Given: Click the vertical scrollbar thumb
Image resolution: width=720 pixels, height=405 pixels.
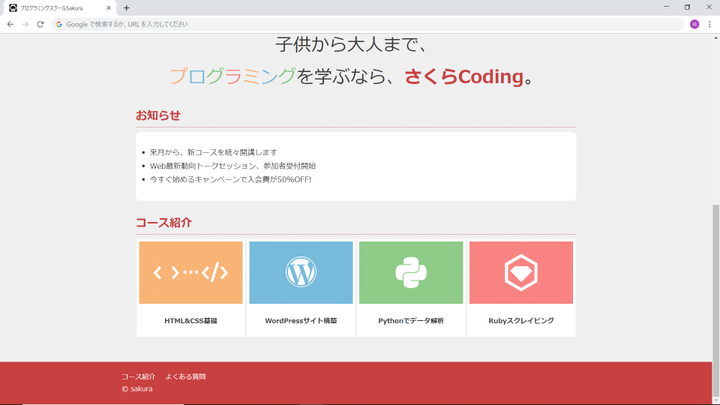Looking at the screenshot, I should [x=715, y=301].
